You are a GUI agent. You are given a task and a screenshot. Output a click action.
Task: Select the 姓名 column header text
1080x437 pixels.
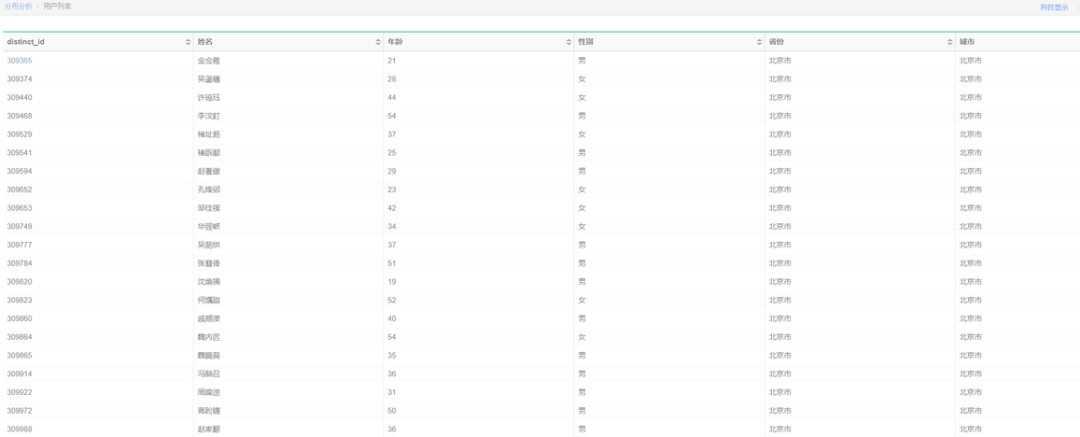[205, 42]
